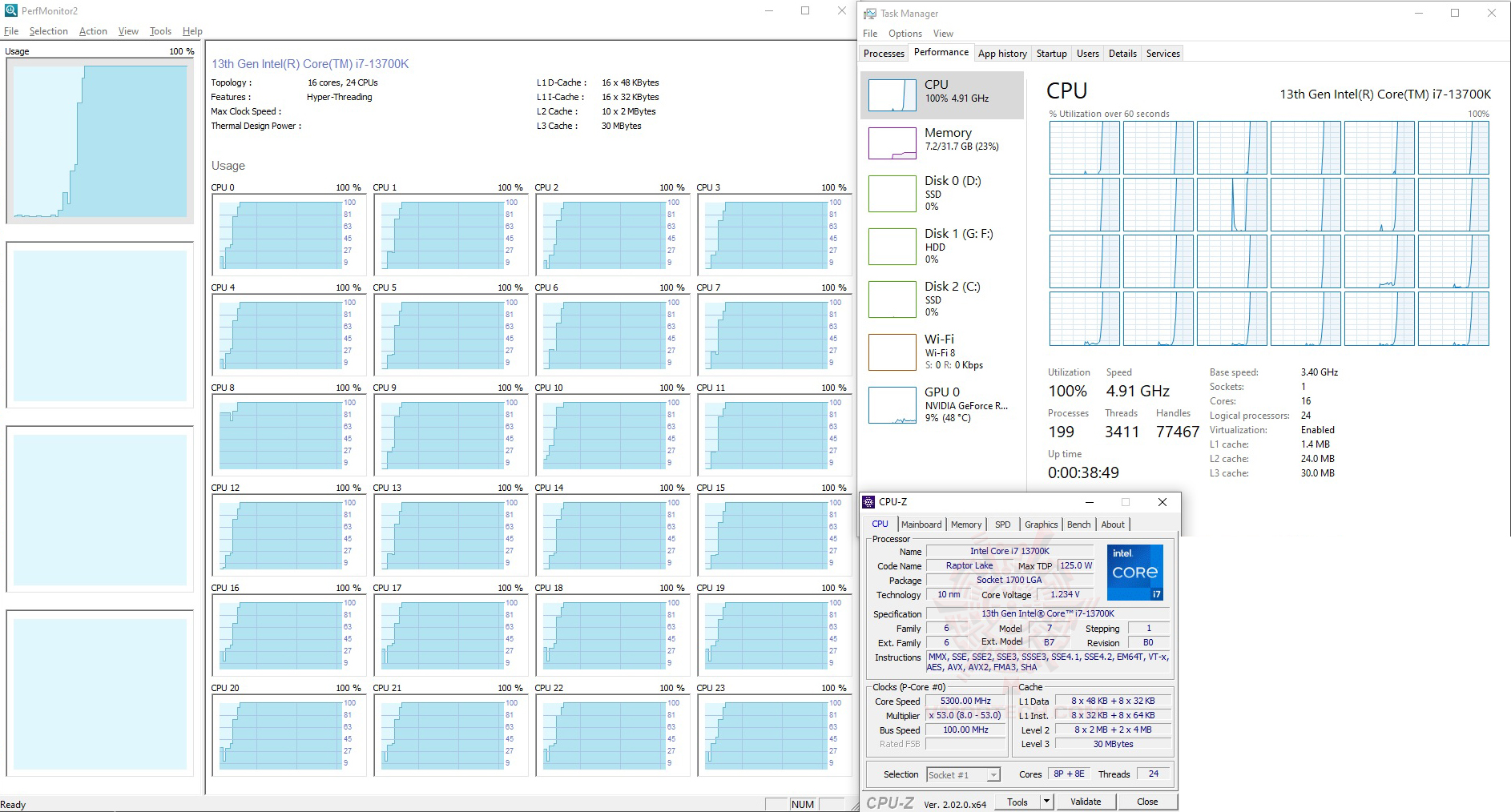Viewport: 1511px width, 812px height.
Task: Open the Socket #1 selection combo box
Action: point(963,774)
